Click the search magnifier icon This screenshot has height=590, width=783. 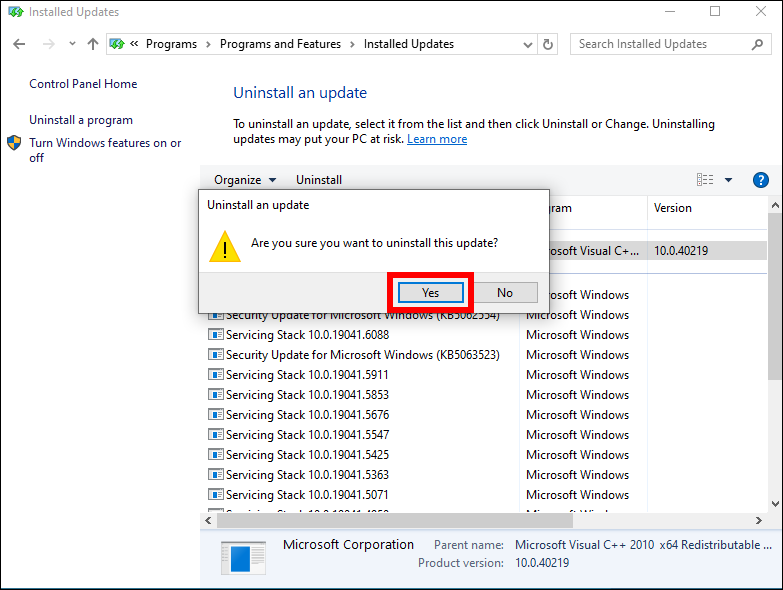click(x=757, y=44)
